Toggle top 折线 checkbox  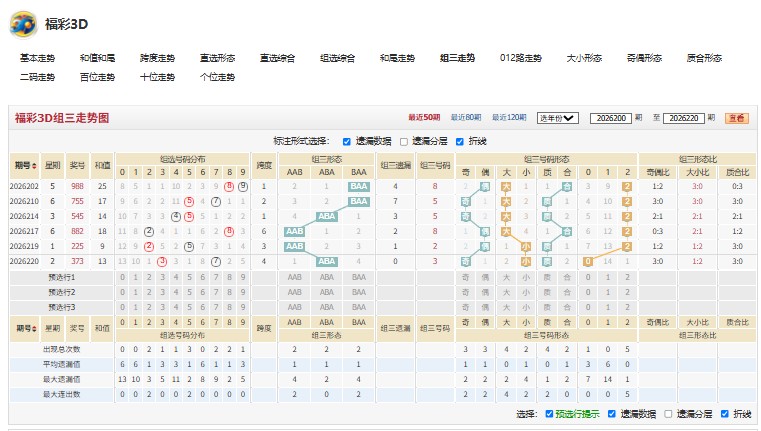click(460, 142)
